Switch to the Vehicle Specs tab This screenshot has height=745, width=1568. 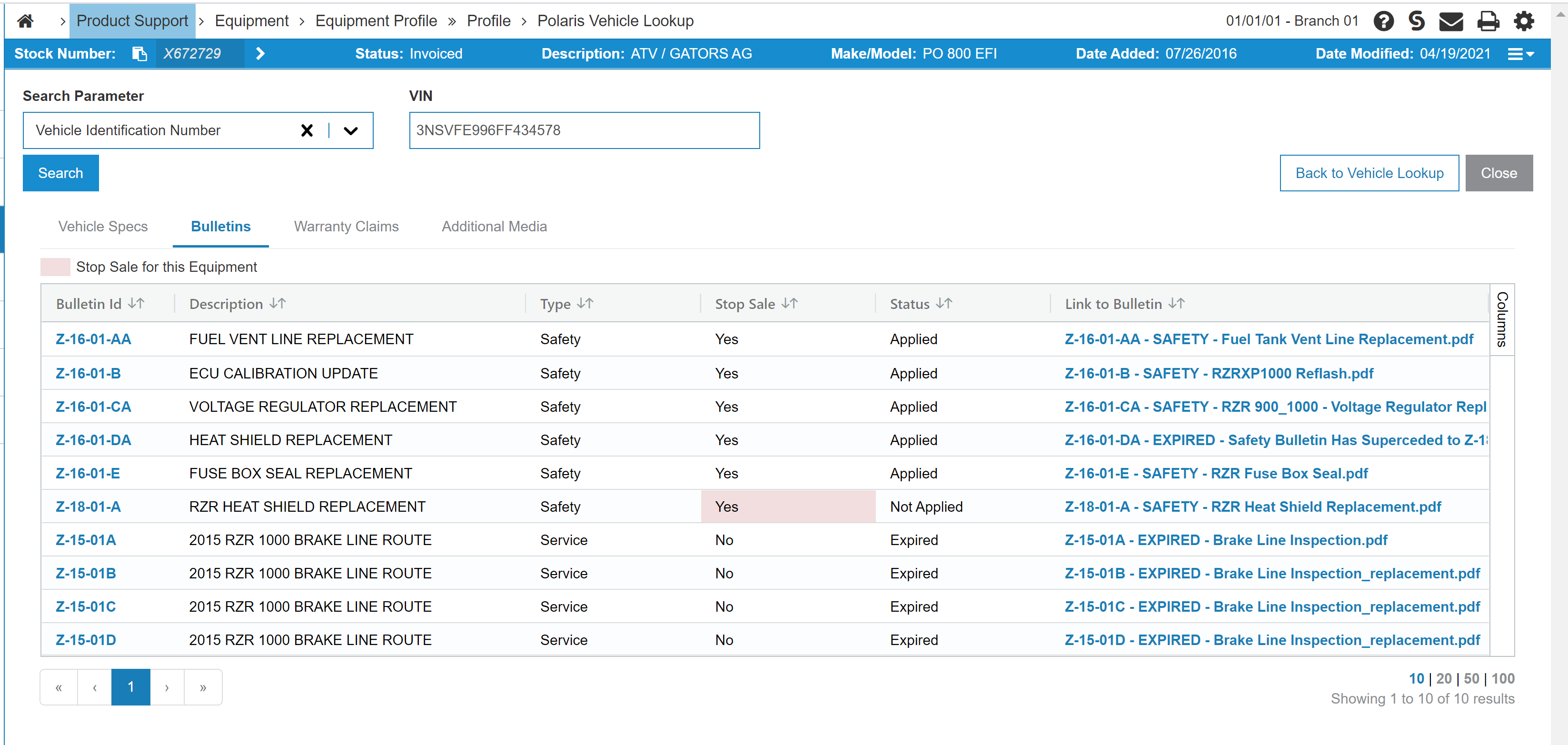click(x=103, y=227)
